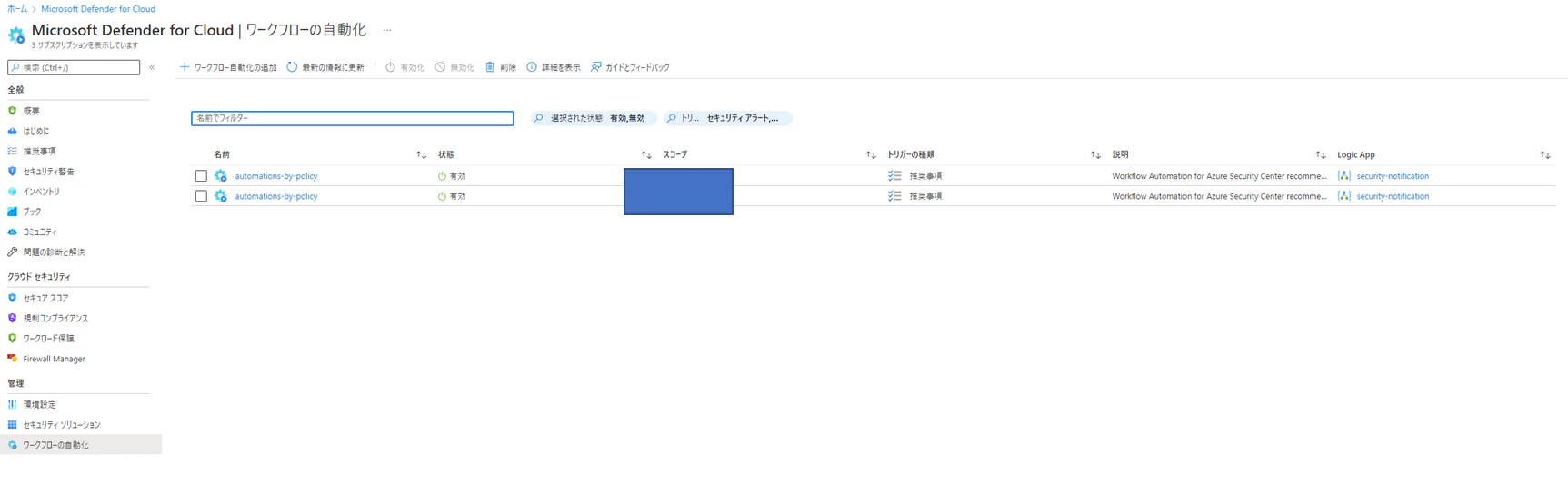Image resolution: width=1568 pixels, height=484 pixels.
Task: Sort by the Logic App column arrows
Action: (1545, 155)
